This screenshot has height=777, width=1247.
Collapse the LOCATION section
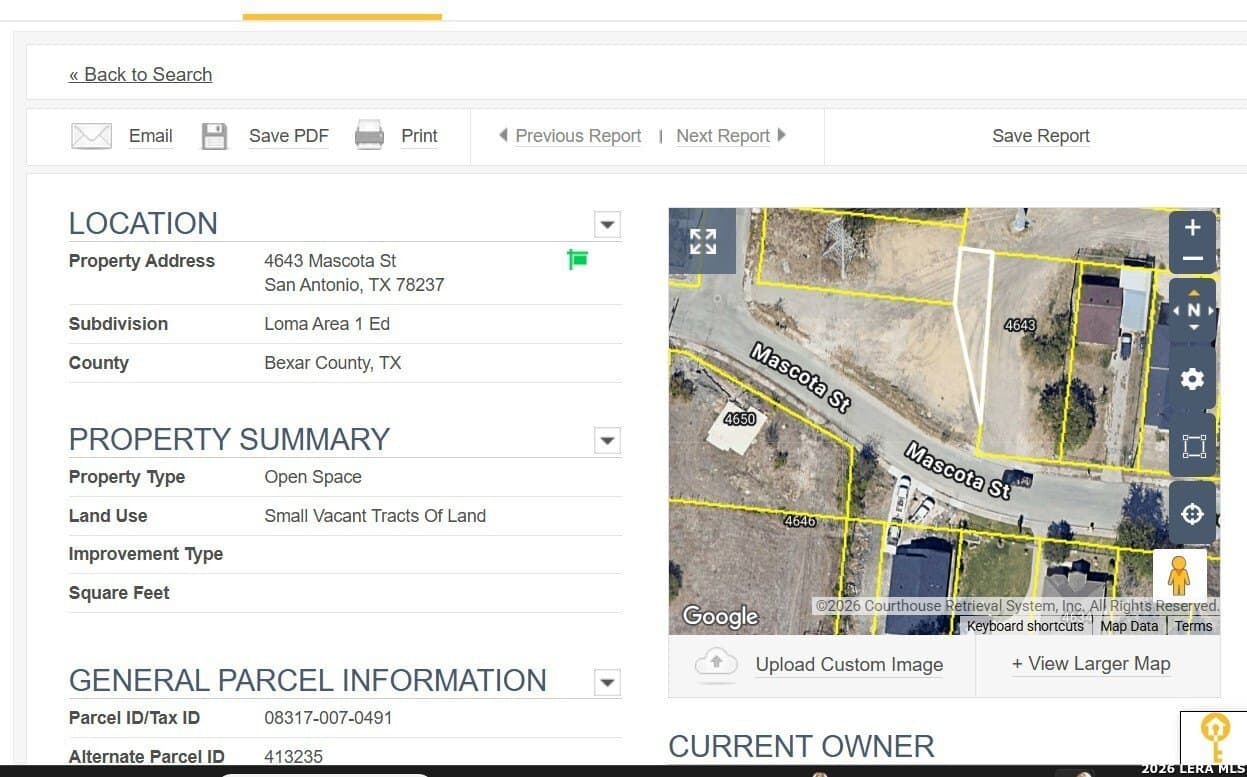pos(607,225)
